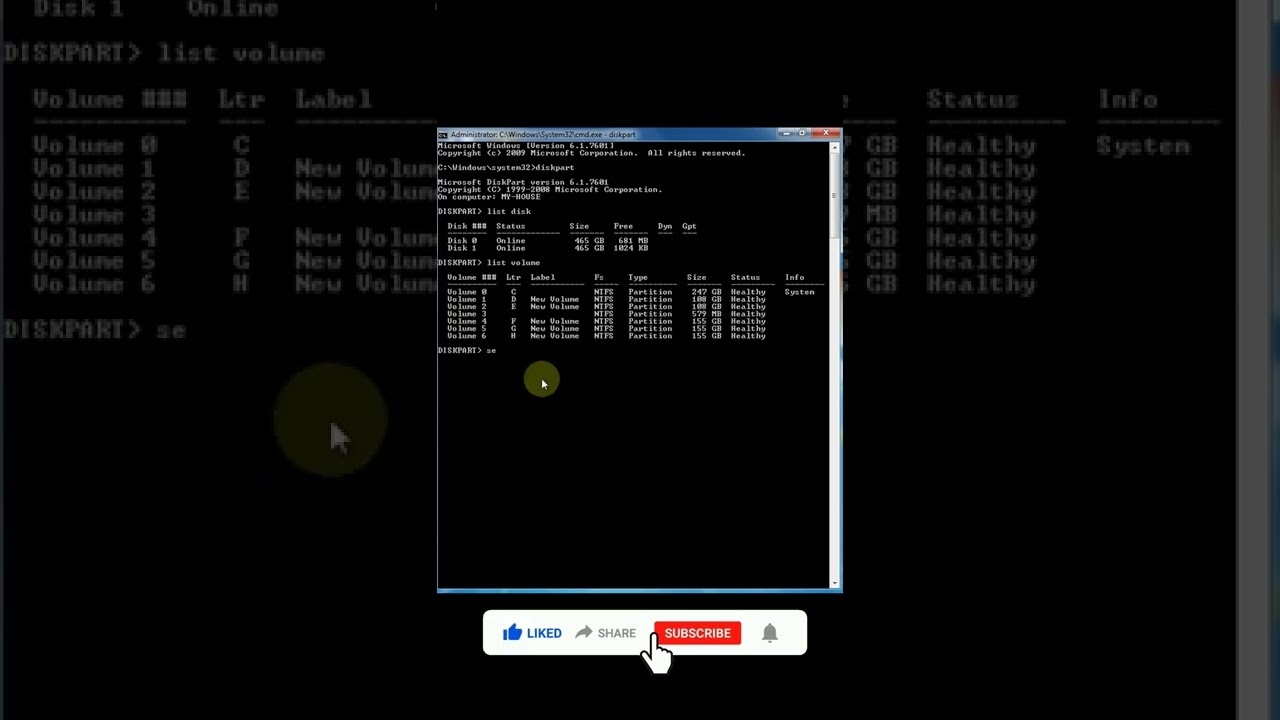Click the 'Type' column header
The image size is (1280, 720).
tap(638, 277)
